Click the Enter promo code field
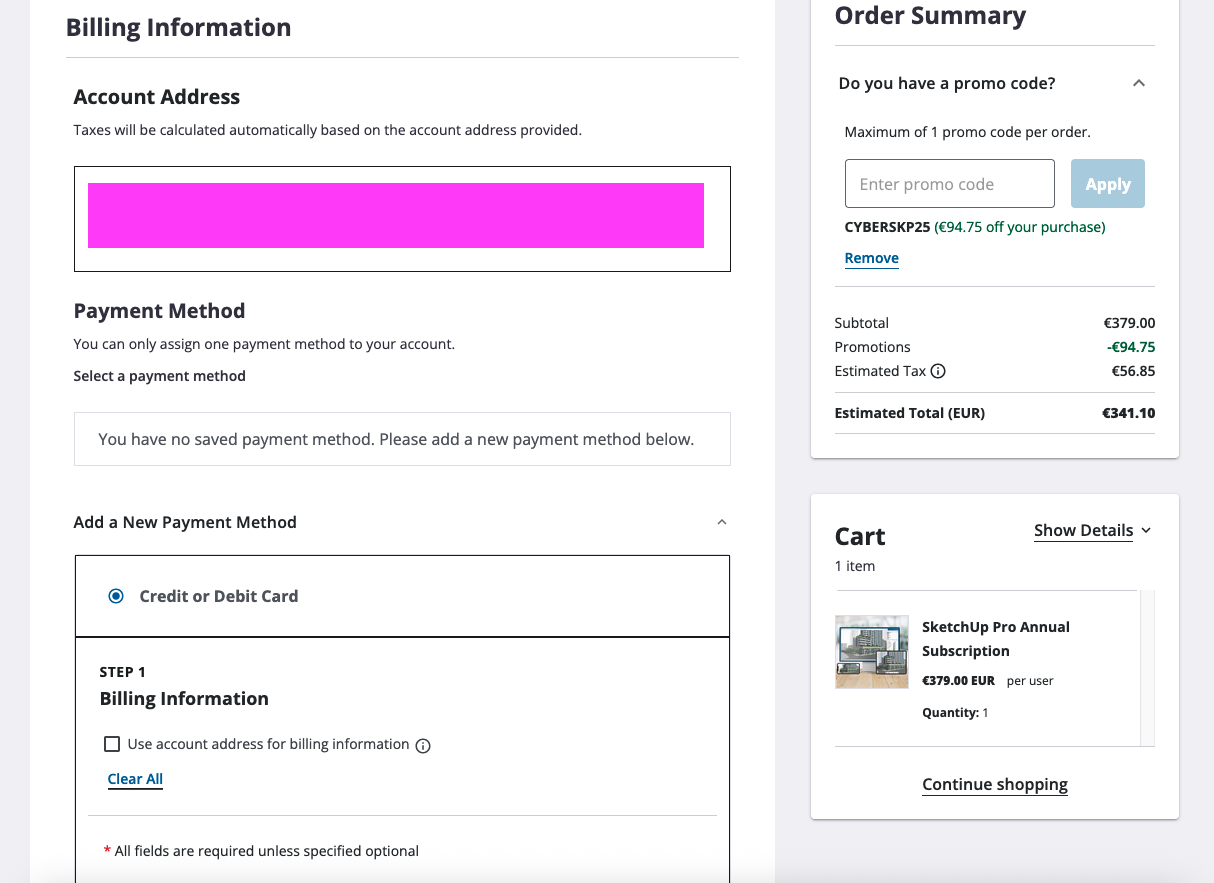The image size is (1214, 883). click(x=949, y=184)
